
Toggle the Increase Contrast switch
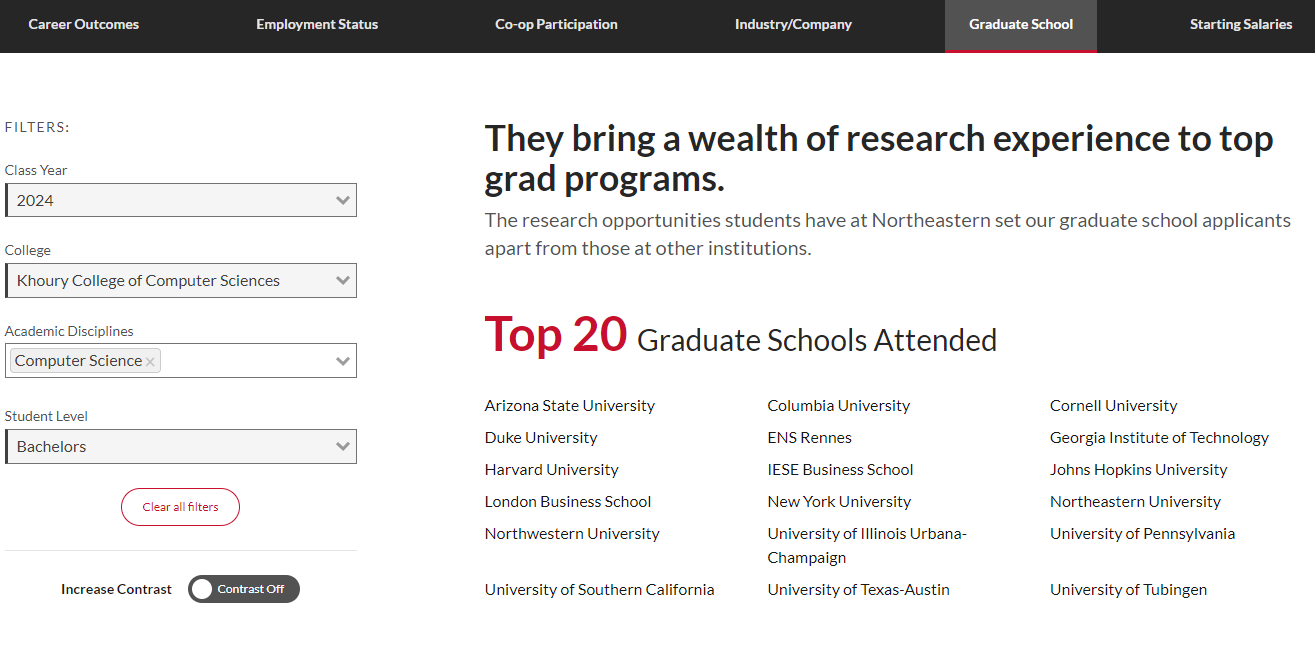click(244, 589)
